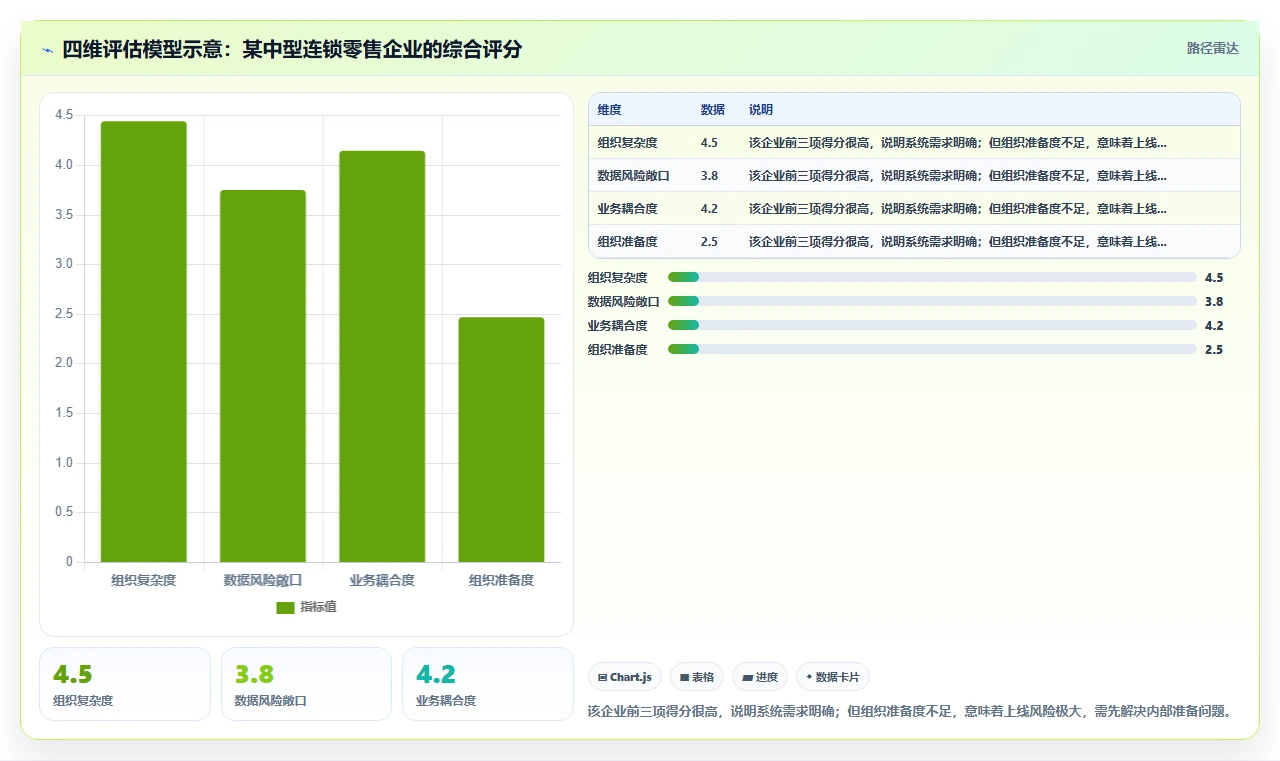Click the 四维评估模型示意 page title
Screen dimensions: 1280x761
point(292,49)
